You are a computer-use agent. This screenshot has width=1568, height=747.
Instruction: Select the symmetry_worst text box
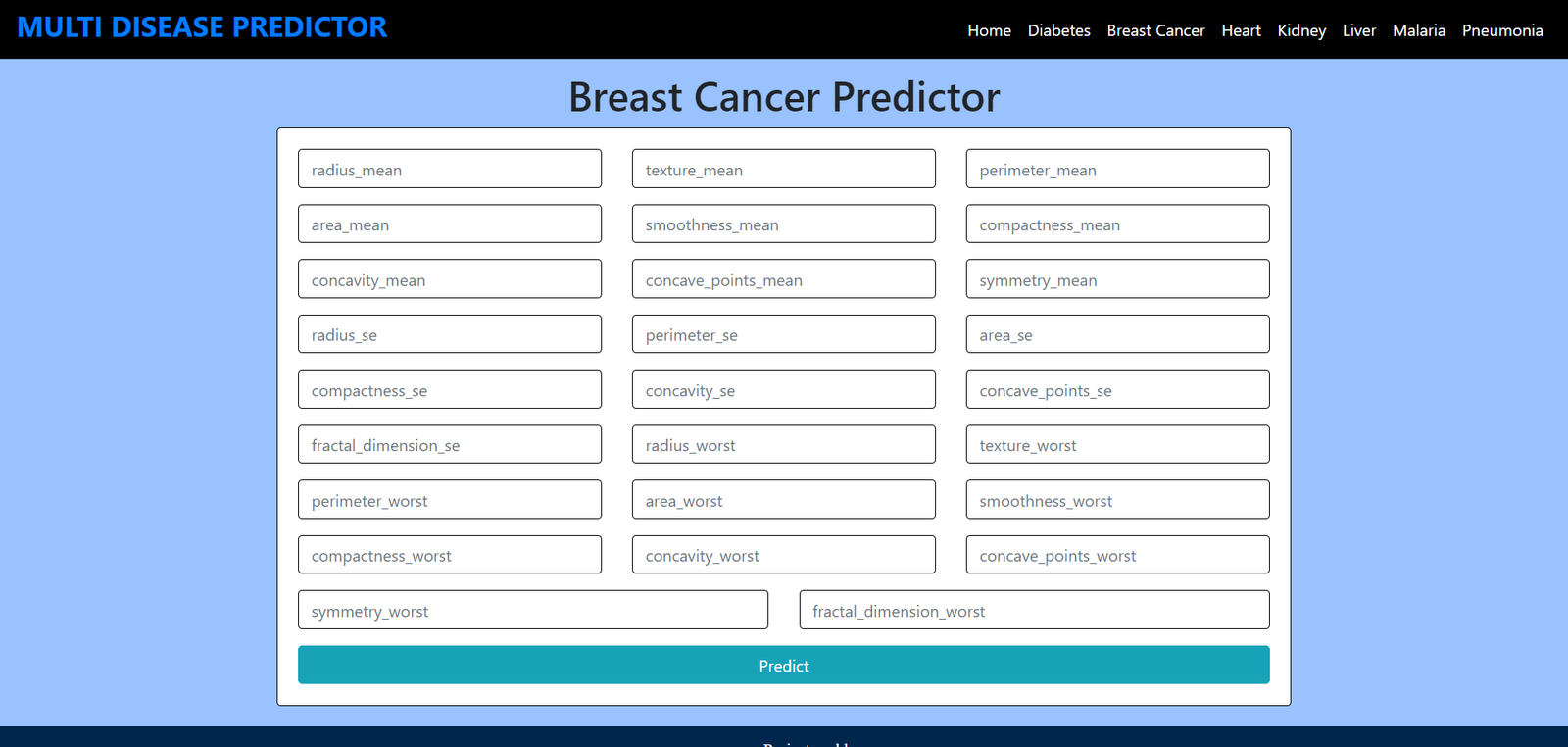[532, 610]
